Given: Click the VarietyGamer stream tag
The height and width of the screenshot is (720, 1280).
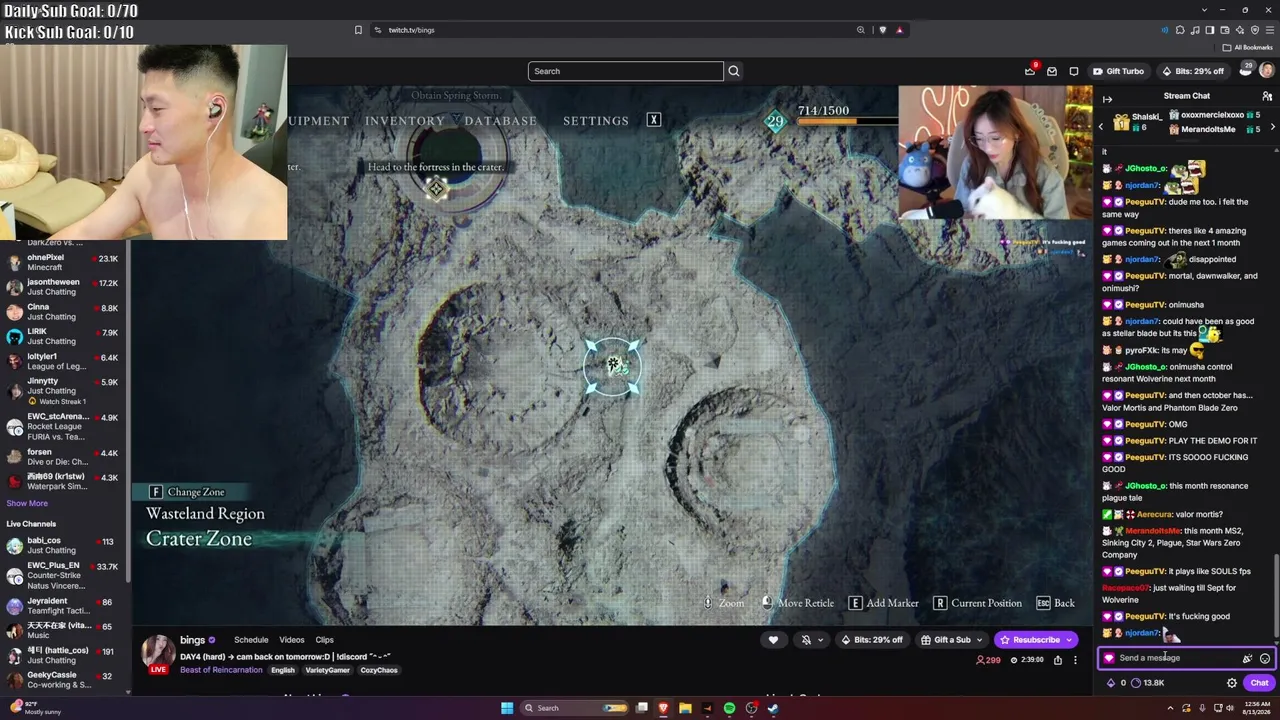Looking at the screenshot, I should click(328, 670).
